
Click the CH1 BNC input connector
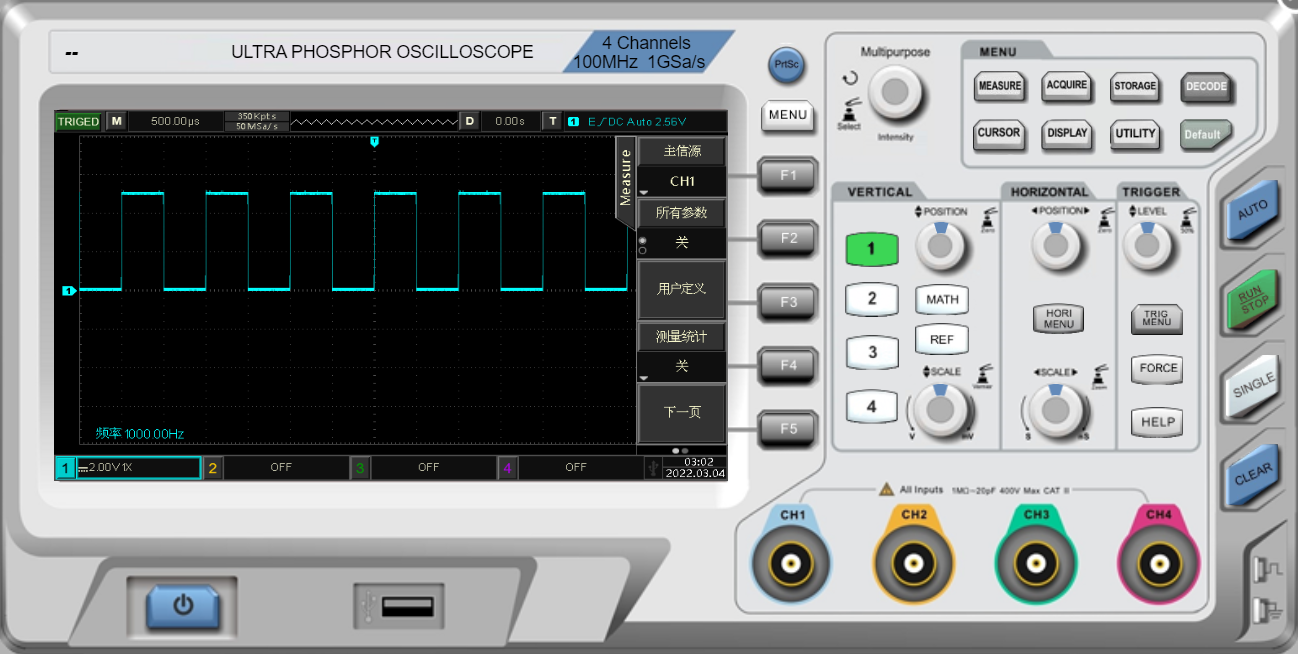[x=792, y=565]
